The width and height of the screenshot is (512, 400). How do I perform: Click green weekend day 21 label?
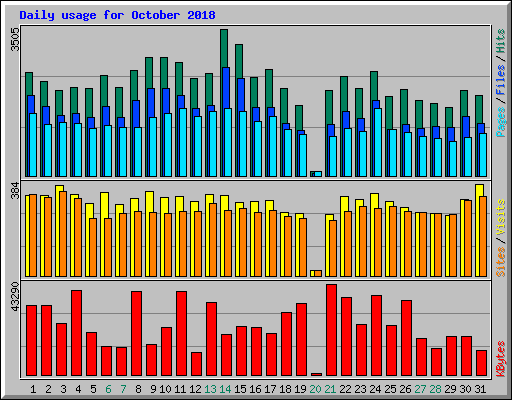point(330,389)
